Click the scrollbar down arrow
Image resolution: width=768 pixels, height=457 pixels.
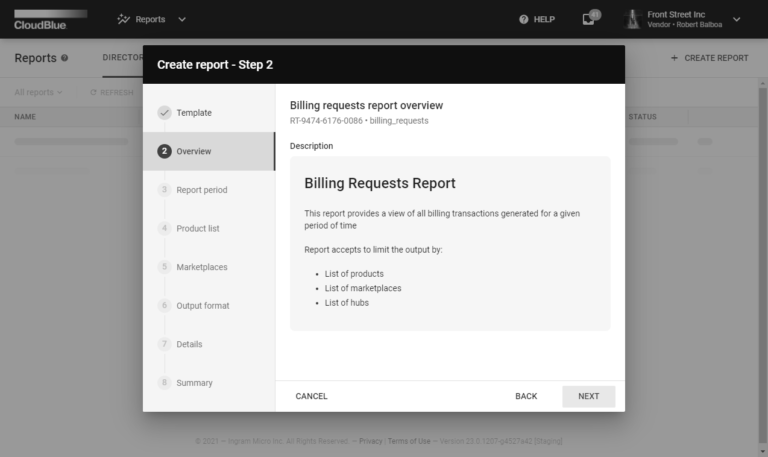763,452
